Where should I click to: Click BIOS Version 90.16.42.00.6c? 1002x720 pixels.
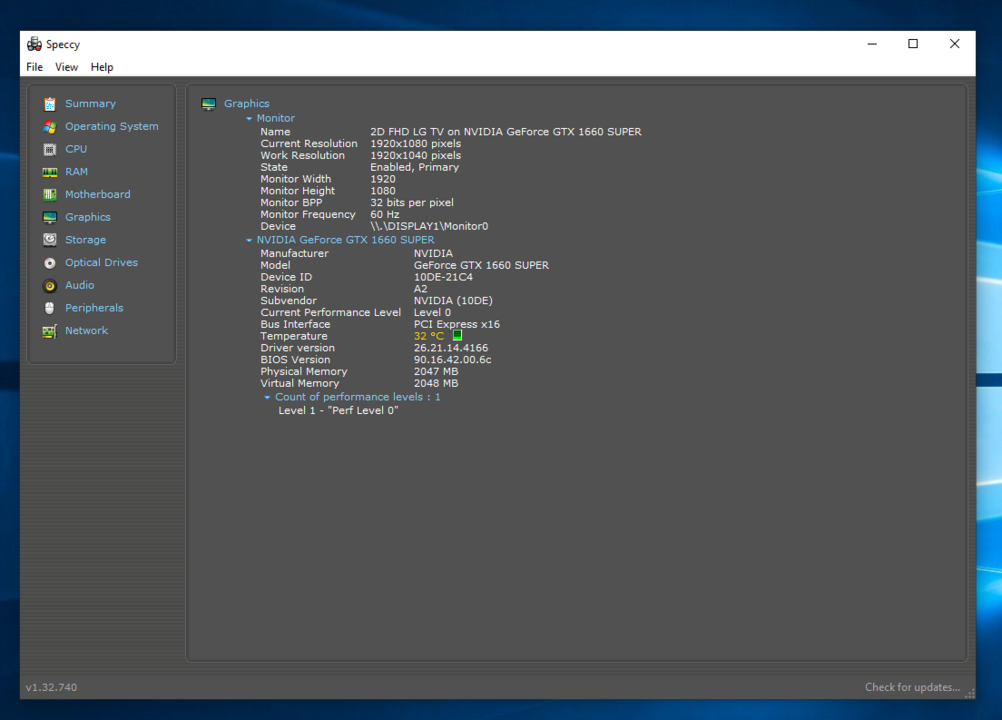[x=452, y=360]
